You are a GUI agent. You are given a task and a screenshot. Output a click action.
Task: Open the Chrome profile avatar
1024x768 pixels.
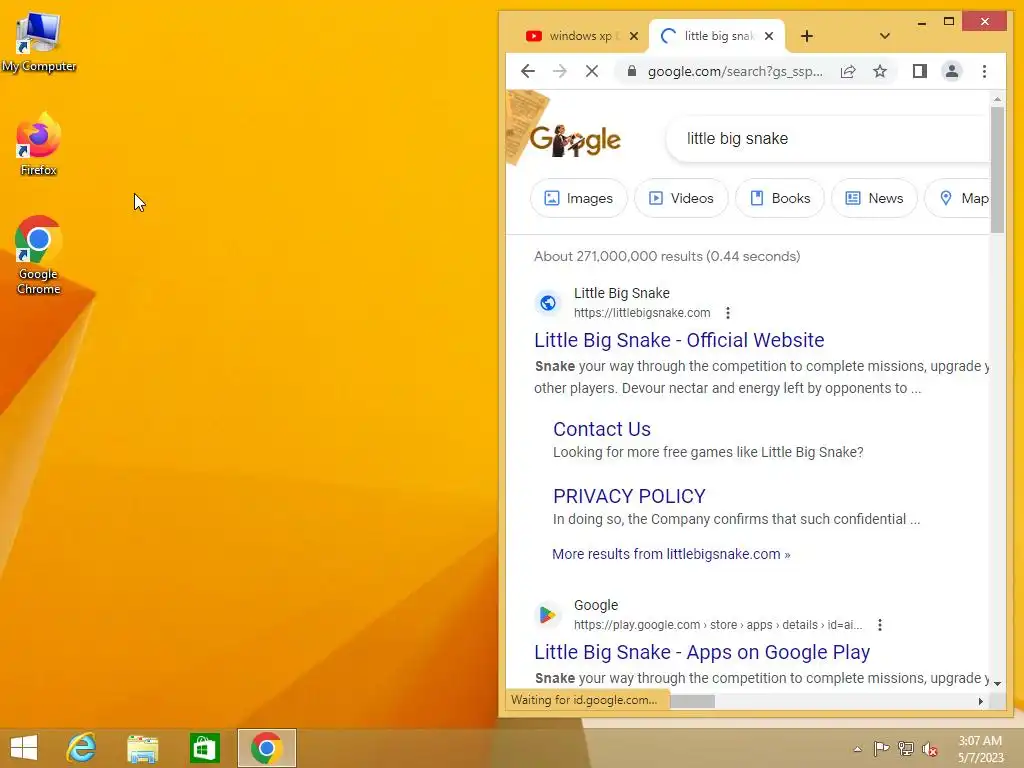tap(952, 71)
